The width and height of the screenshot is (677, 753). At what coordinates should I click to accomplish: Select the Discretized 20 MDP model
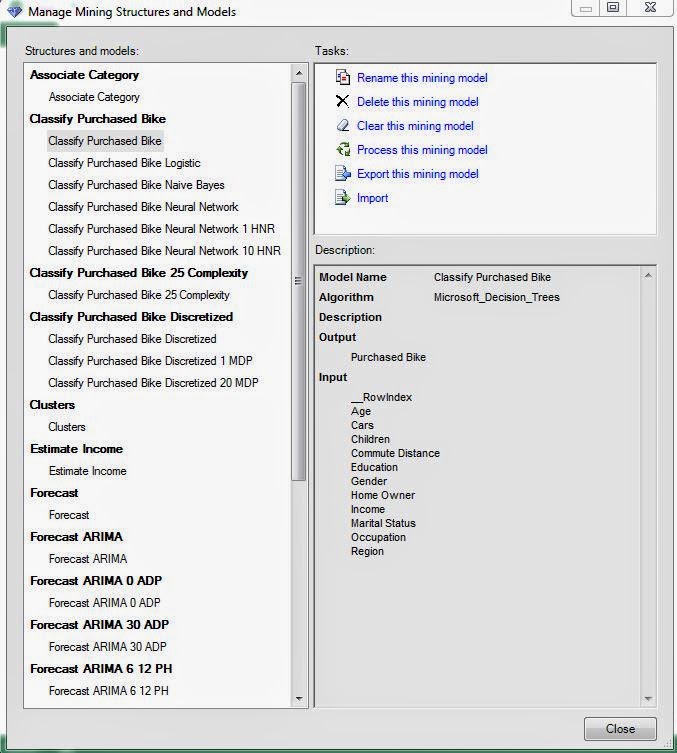tap(153, 383)
